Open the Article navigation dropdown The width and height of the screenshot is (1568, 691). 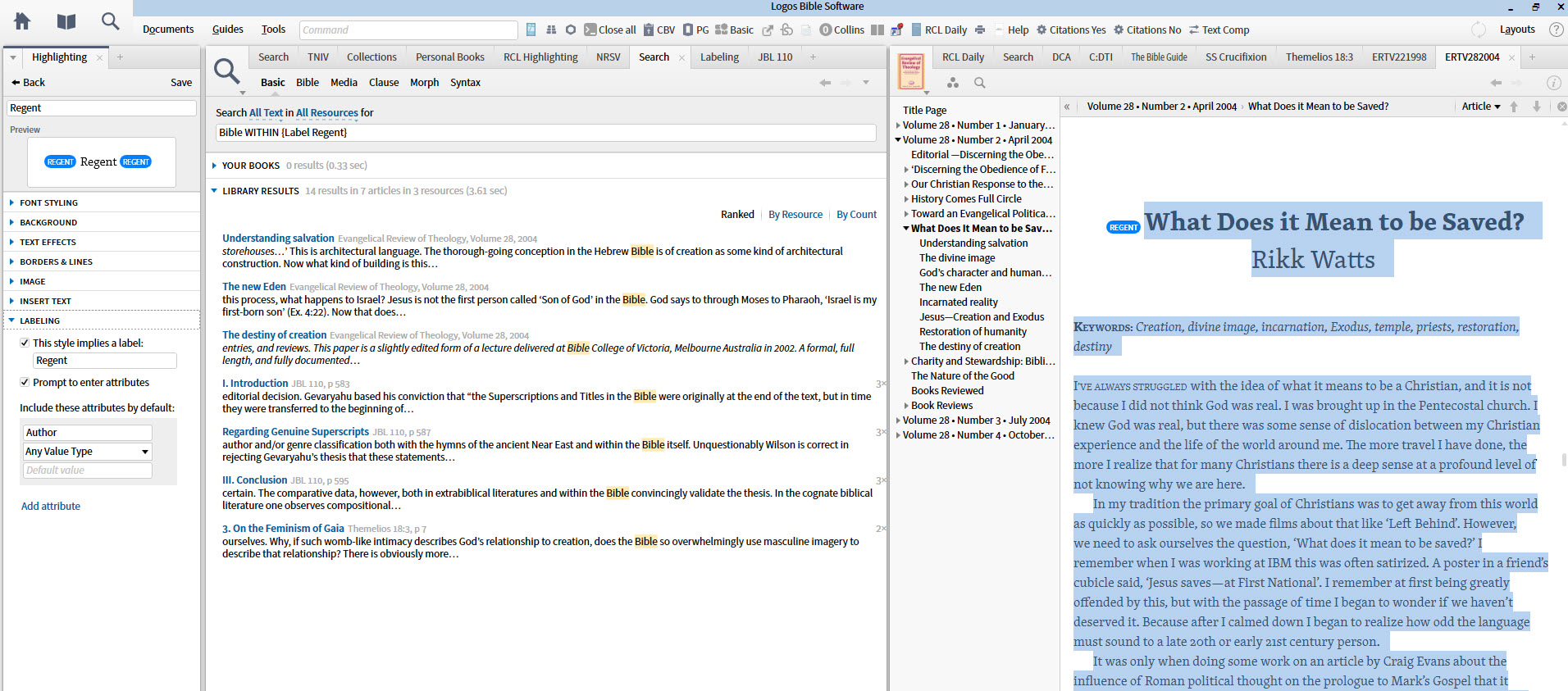(1480, 107)
